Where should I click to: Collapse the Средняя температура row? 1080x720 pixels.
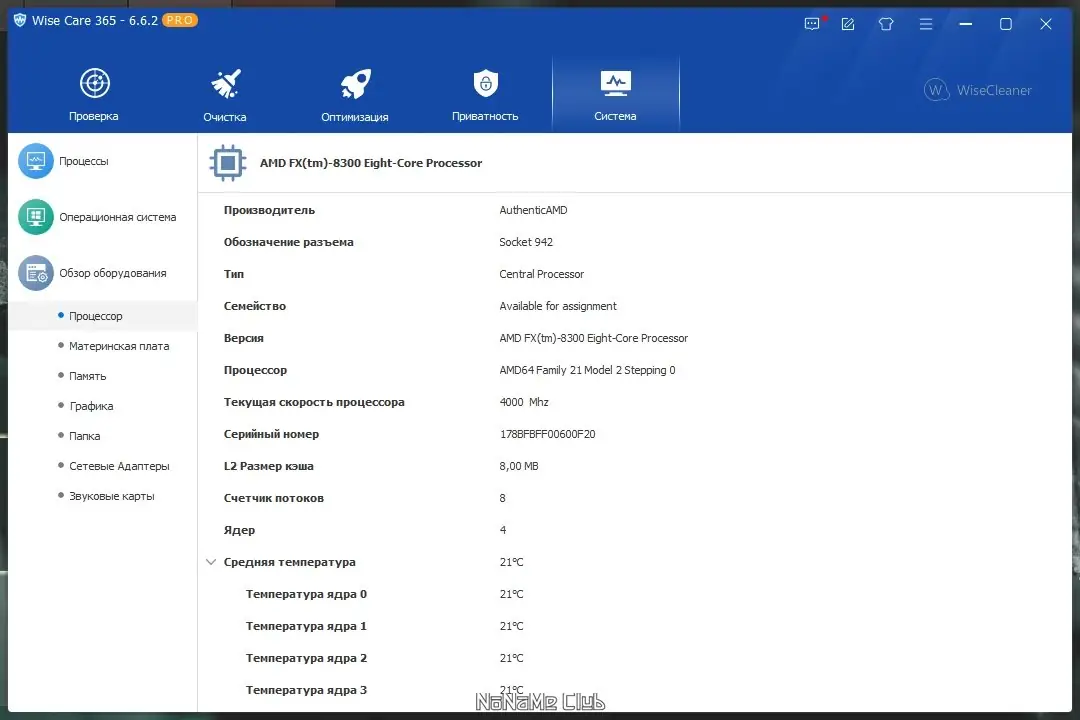coord(211,562)
